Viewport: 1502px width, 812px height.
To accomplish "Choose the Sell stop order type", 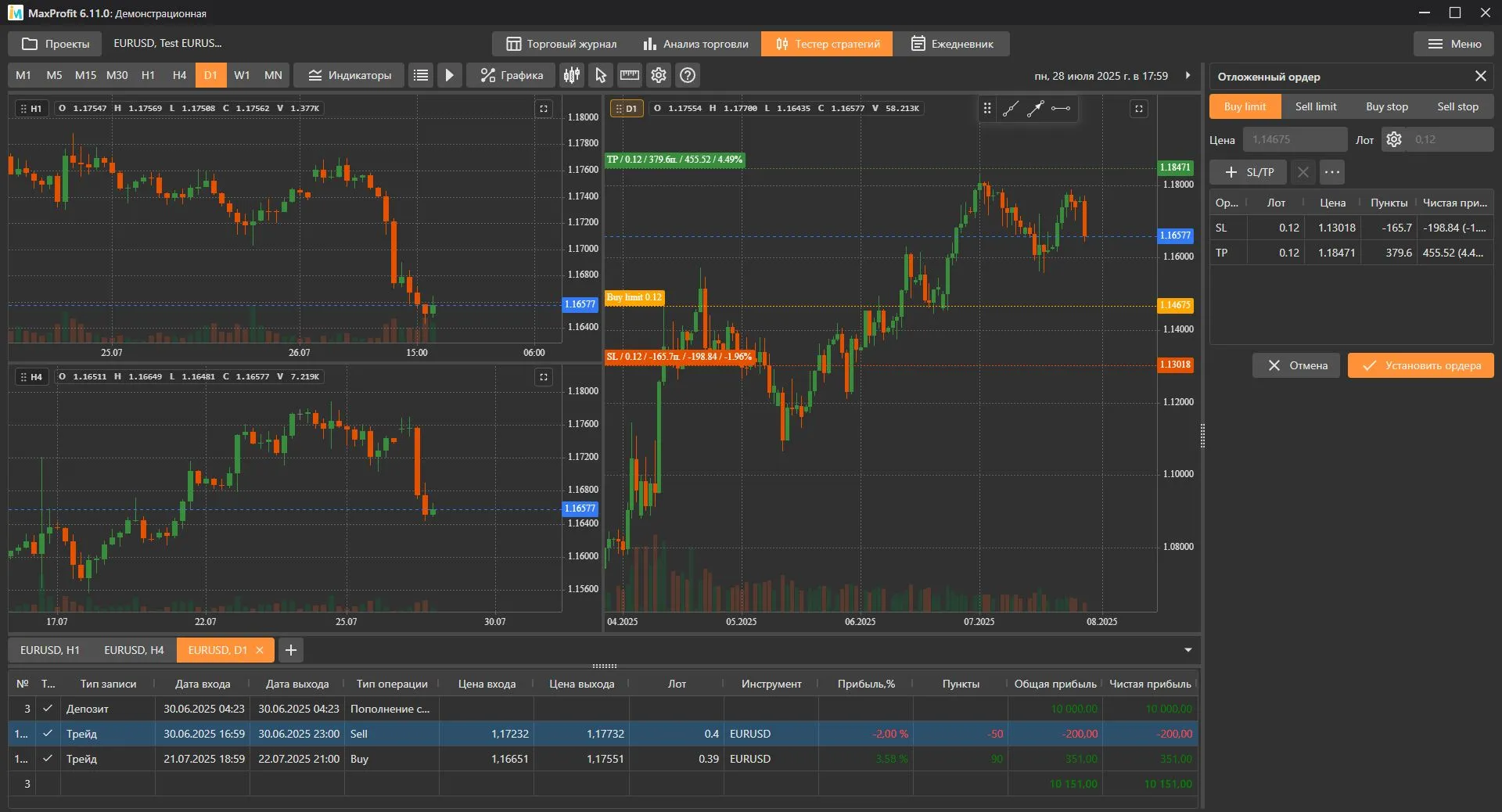I will pos(1457,106).
